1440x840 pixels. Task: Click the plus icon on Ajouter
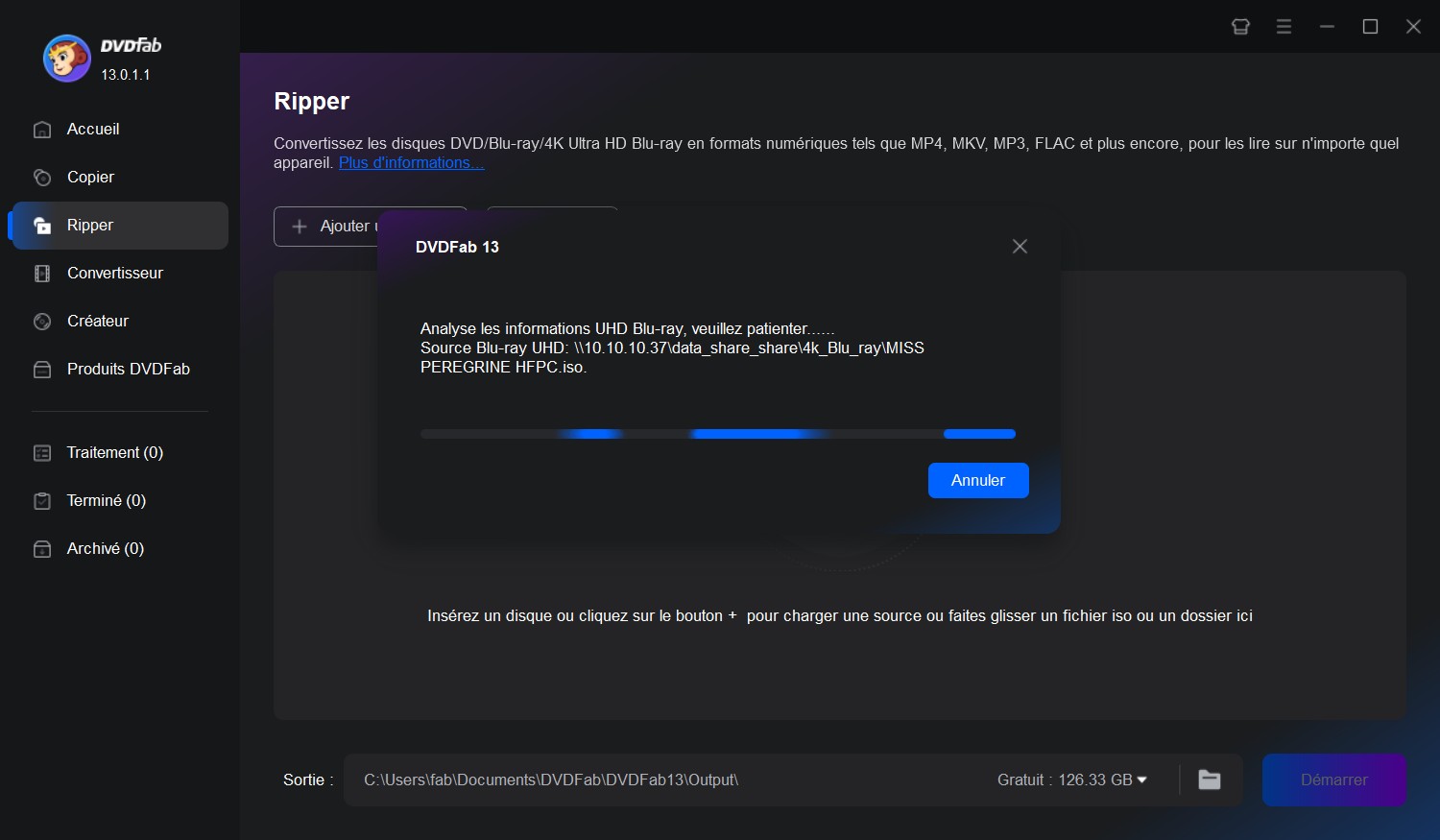click(x=300, y=227)
